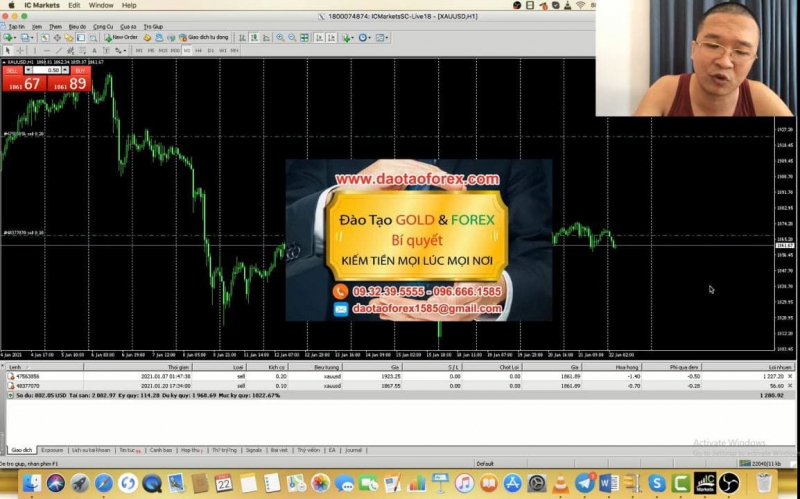Open the Tro Giup menu
Image resolution: width=800 pixels, height=499 pixels.
pyautogui.click(x=153, y=27)
